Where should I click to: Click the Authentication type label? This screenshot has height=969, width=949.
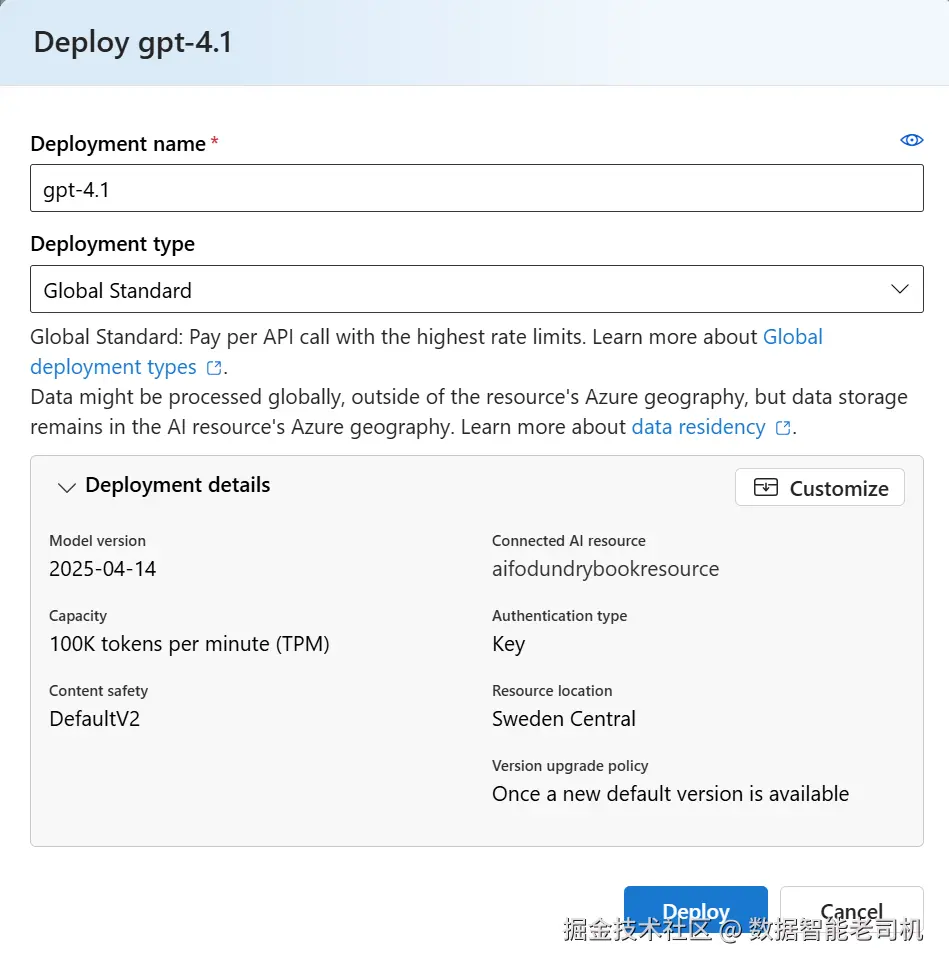pos(559,616)
